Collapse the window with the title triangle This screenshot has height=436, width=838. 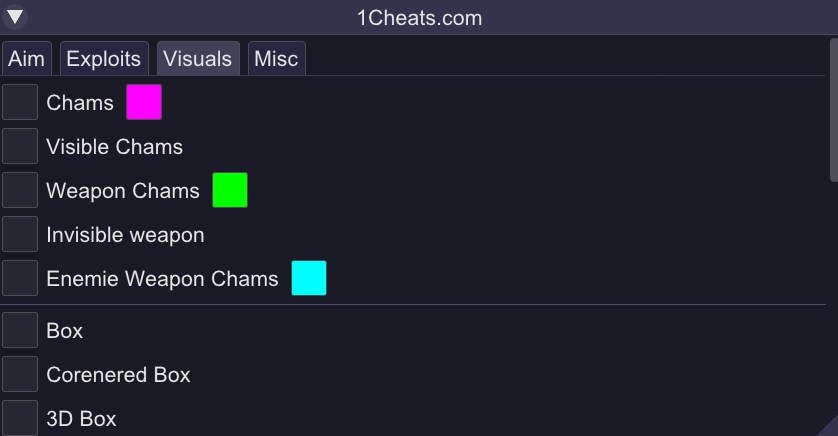coord(16,17)
